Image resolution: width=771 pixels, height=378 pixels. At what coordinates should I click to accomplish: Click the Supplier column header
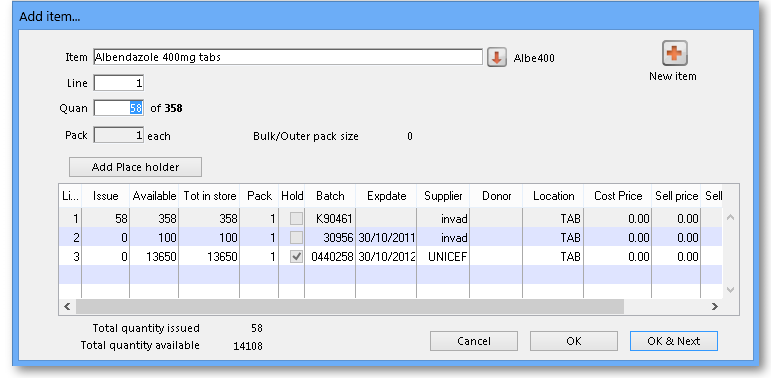443,196
